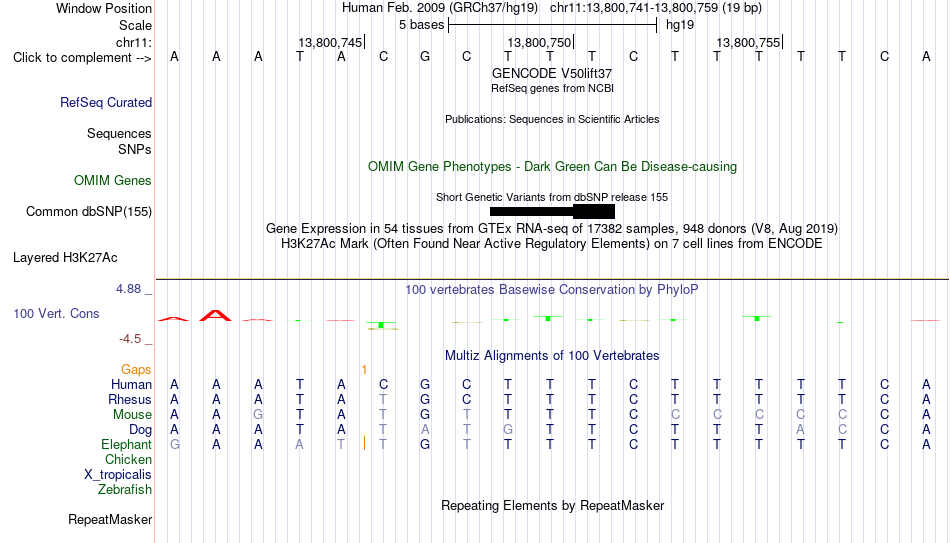Click the chr11: ruler label
Screen dimensions: 950x543
[133, 42]
